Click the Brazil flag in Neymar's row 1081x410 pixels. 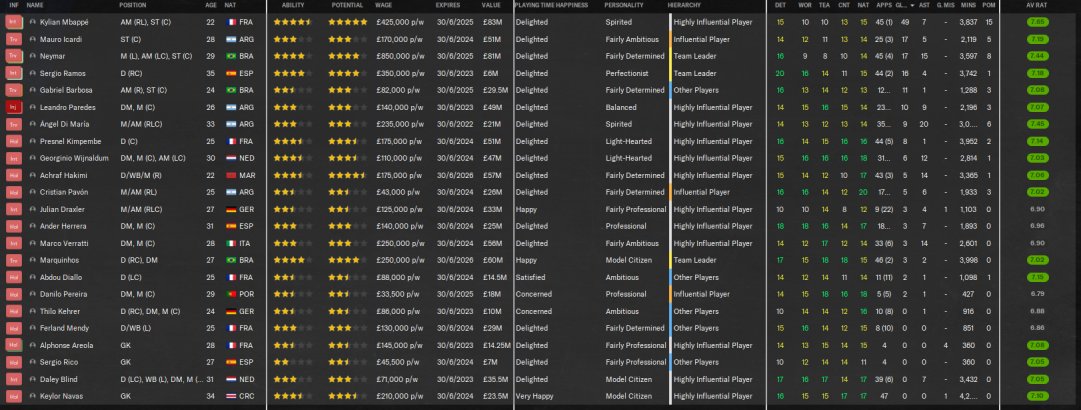tap(231, 56)
